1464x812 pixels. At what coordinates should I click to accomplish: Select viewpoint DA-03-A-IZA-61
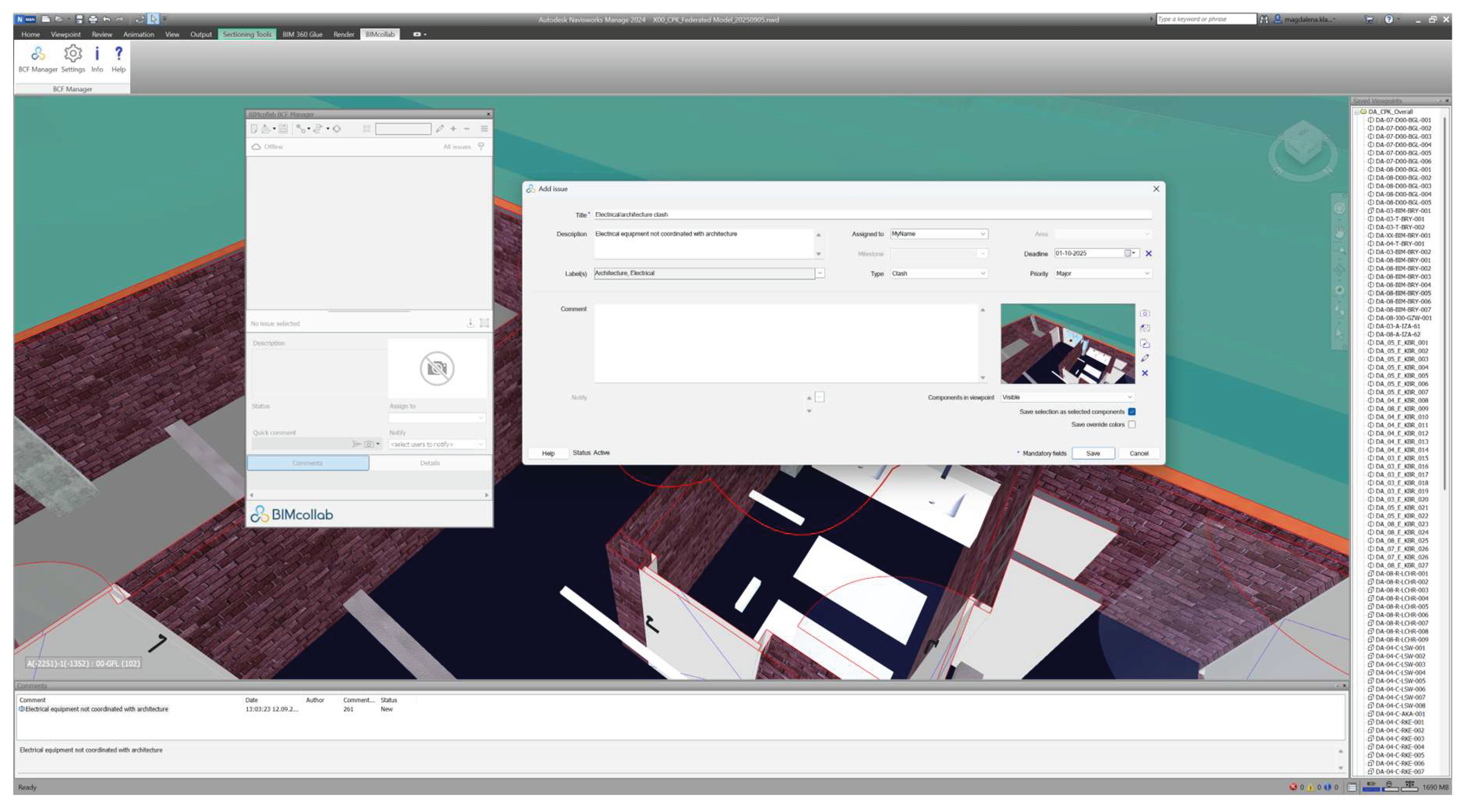point(1397,326)
